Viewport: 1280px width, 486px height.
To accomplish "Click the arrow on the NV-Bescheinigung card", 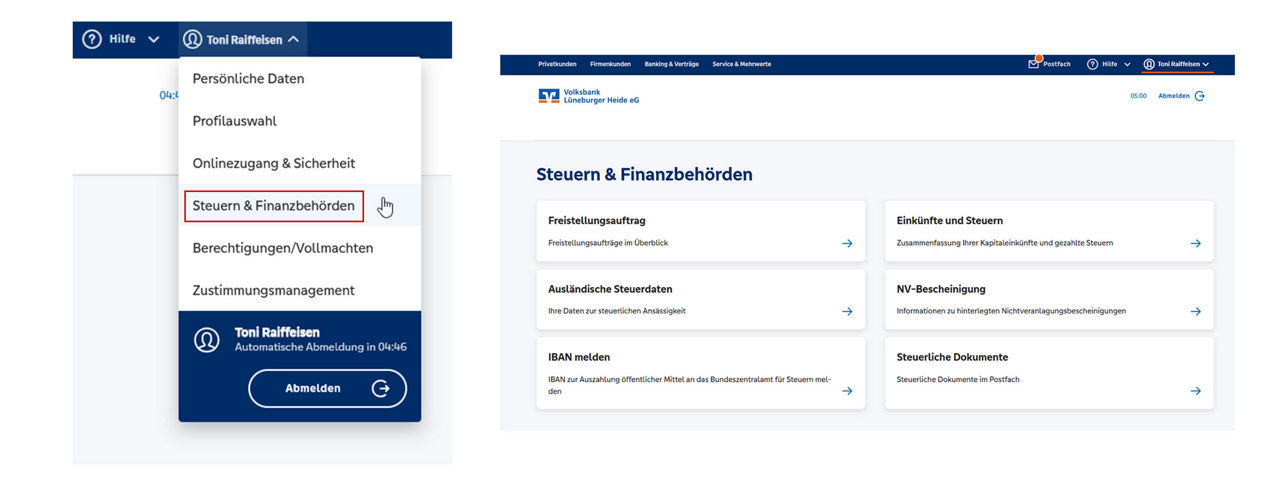I will pyautogui.click(x=1196, y=311).
